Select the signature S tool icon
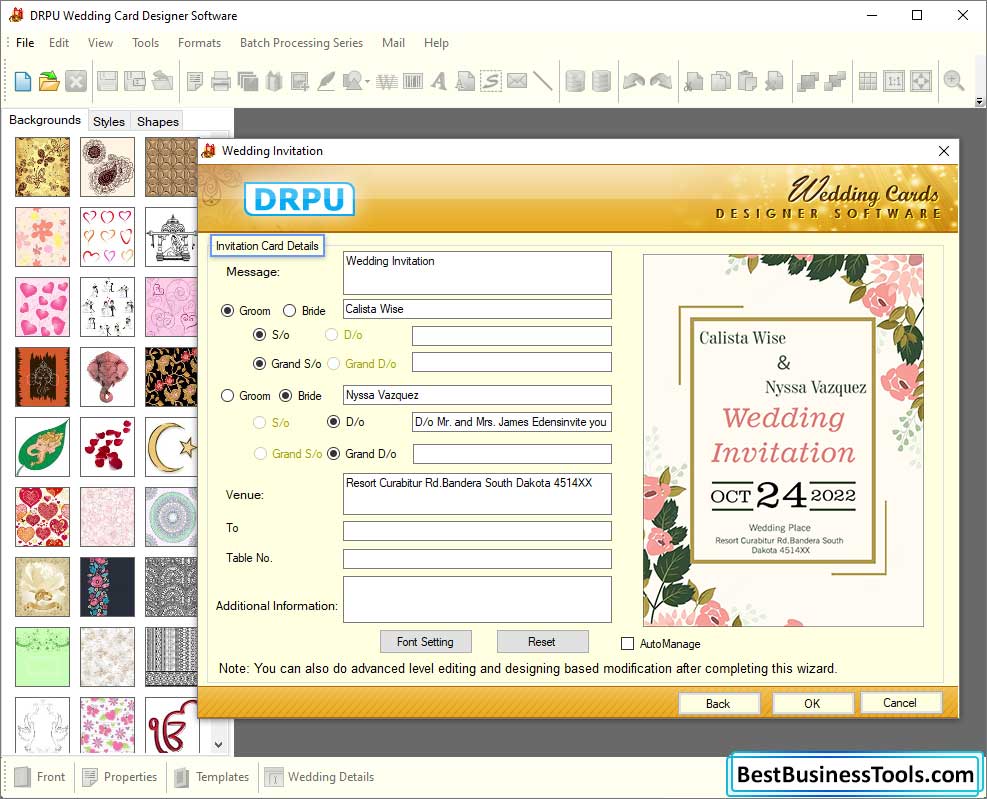Screen dimensions: 987x799 (x=491, y=81)
